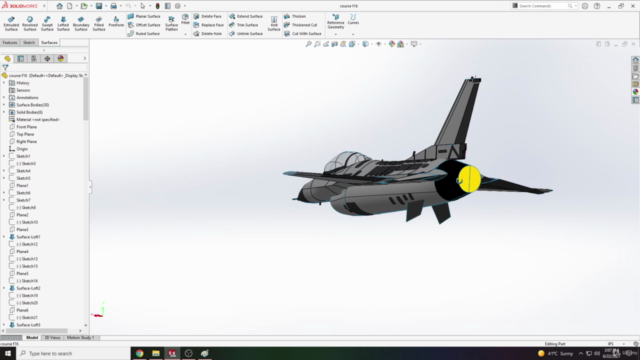Select the Sensors tree item
This screenshot has height=360, width=640.
point(20,90)
